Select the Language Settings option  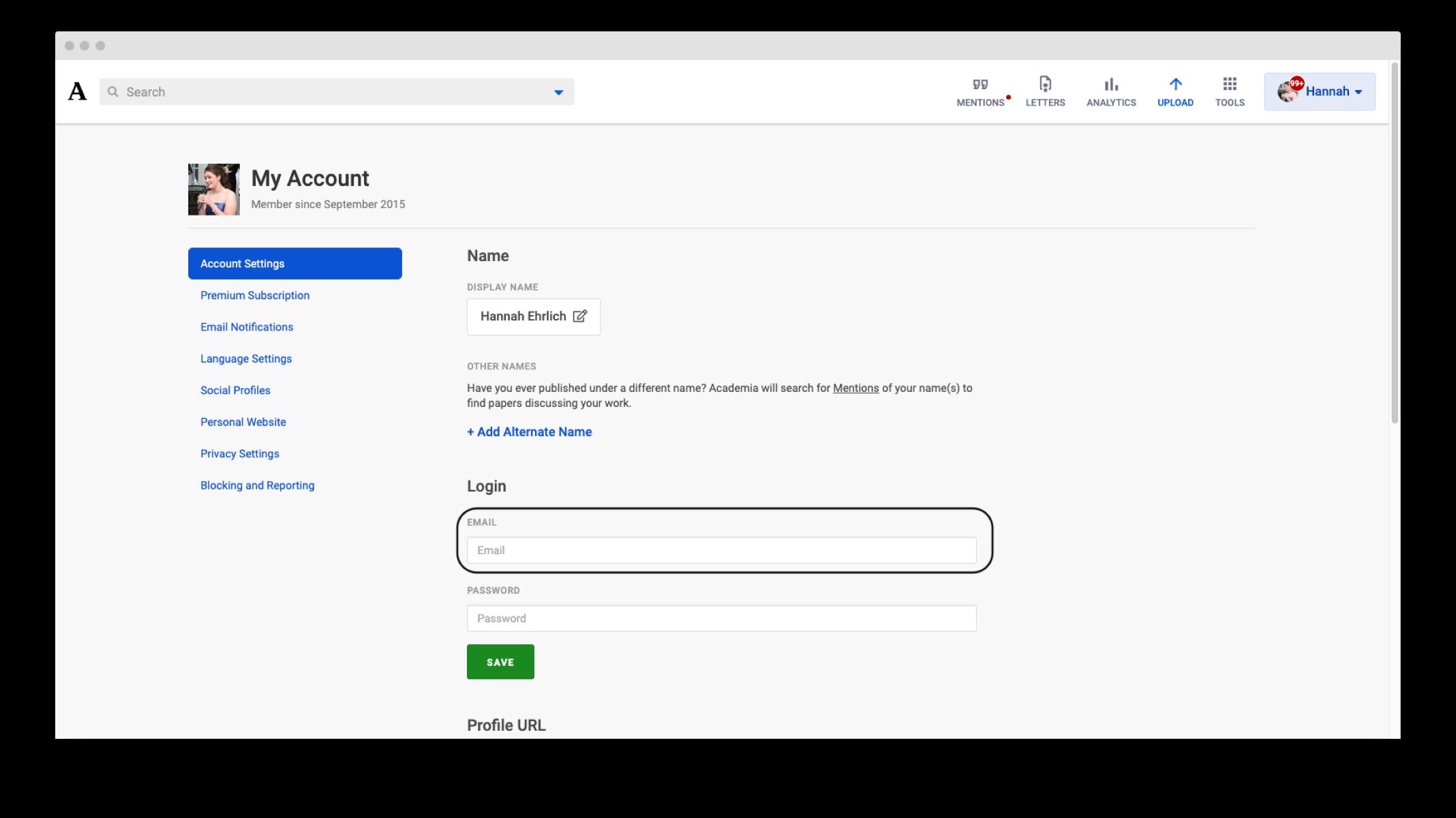coord(246,358)
